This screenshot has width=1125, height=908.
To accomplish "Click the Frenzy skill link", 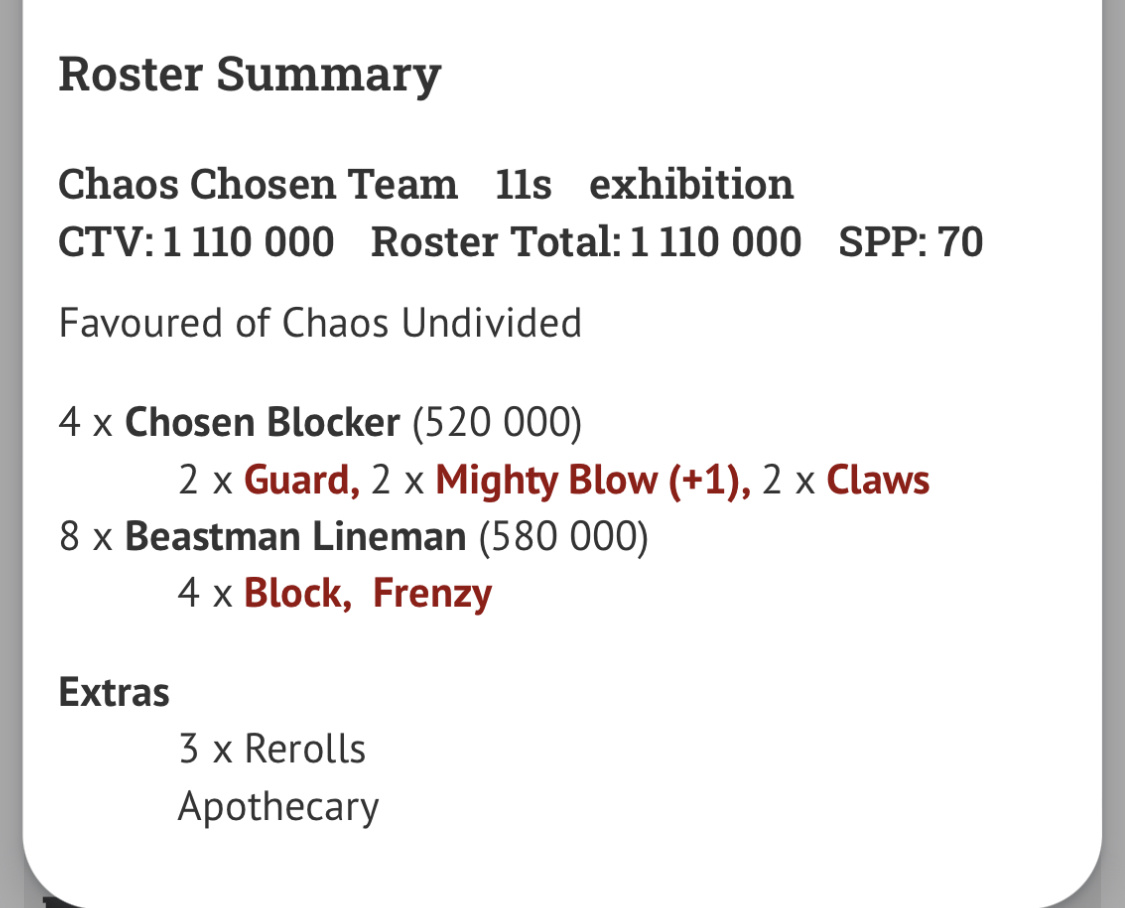I will (x=432, y=594).
